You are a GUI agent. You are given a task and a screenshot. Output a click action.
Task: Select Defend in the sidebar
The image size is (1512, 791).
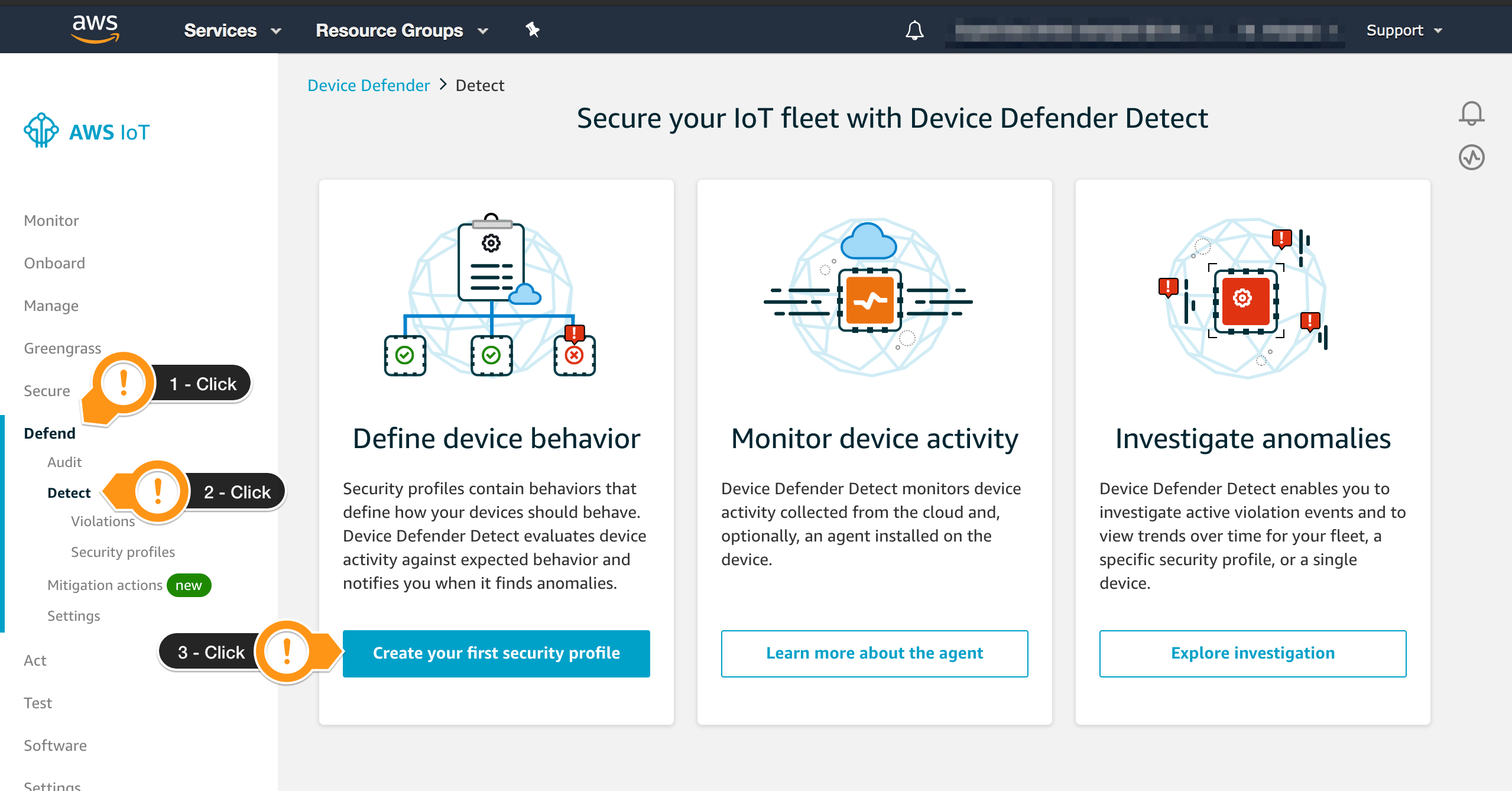50,433
